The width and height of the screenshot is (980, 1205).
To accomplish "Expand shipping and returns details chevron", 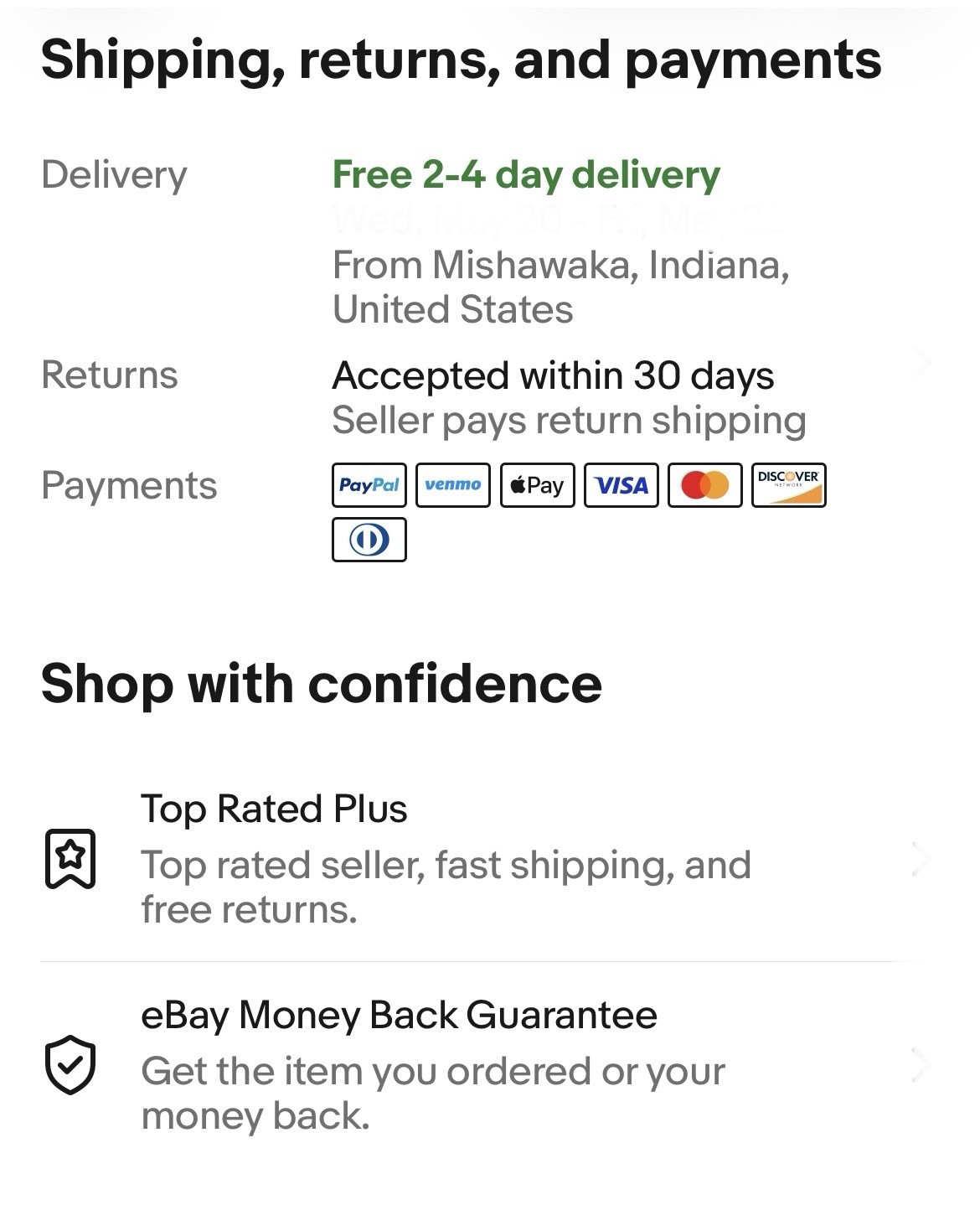I will coord(921,362).
